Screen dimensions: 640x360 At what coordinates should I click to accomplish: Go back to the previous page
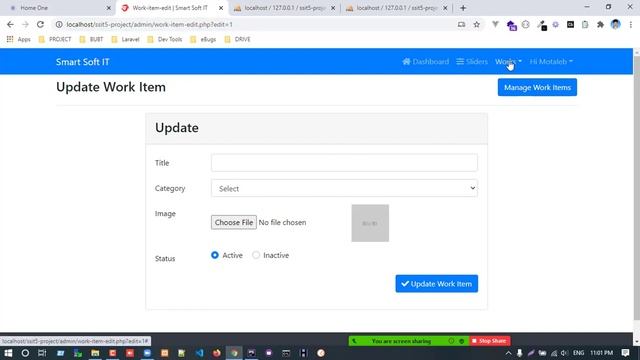(x=10, y=24)
